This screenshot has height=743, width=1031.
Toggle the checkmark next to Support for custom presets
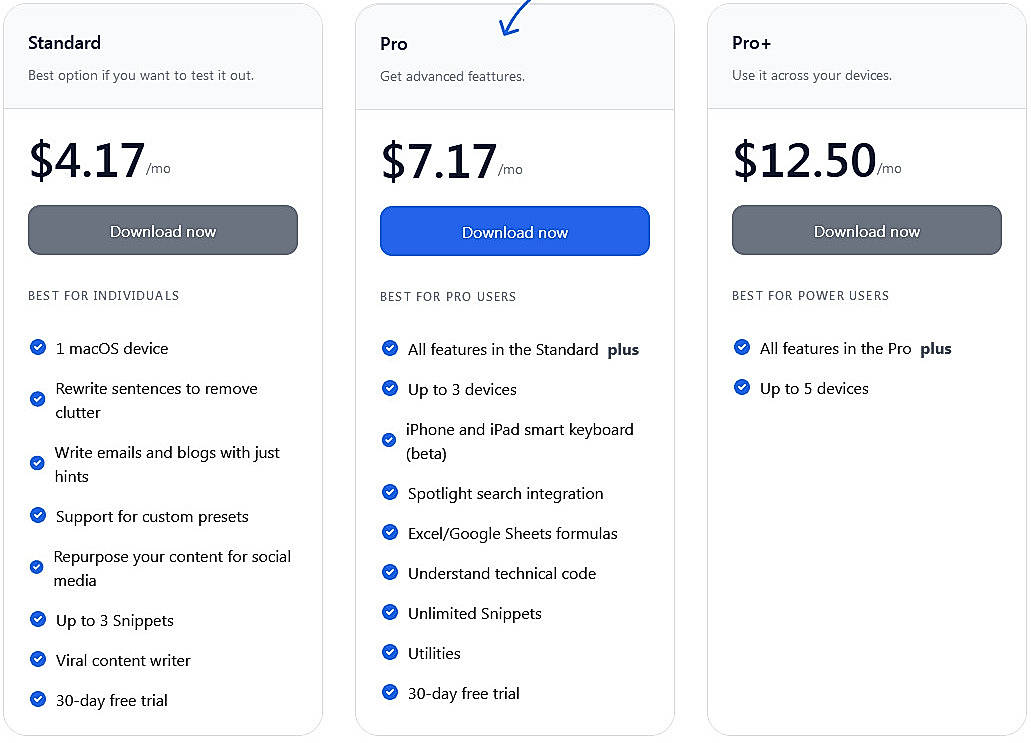37,516
